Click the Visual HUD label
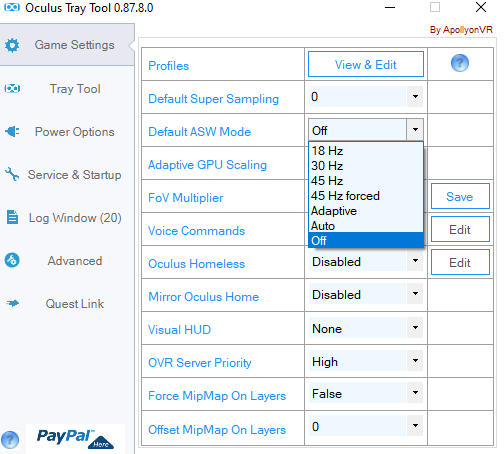 179,330
